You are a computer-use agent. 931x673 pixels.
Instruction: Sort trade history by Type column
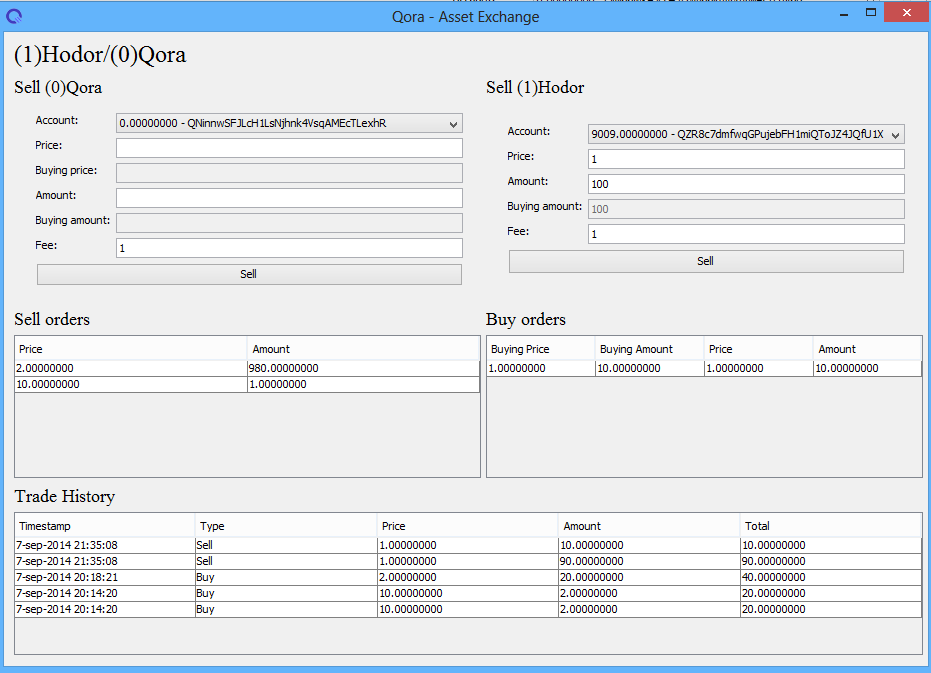point(286,526)
